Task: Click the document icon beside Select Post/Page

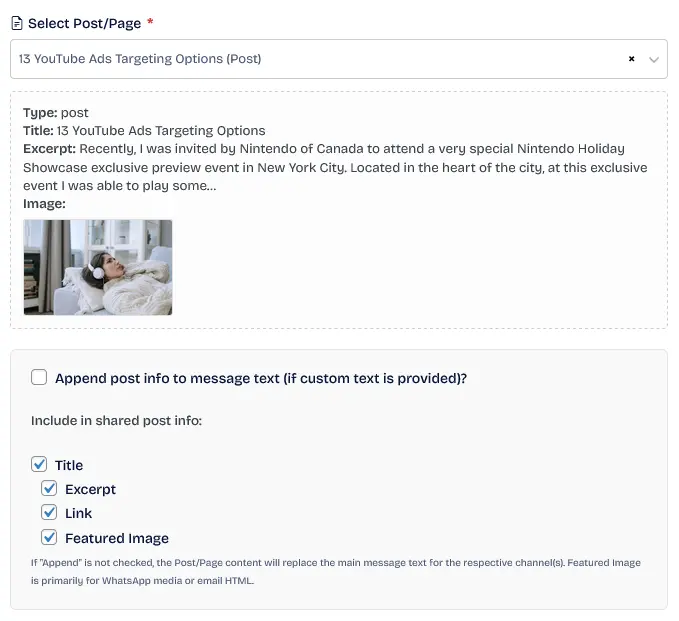Action: (16, 23)
